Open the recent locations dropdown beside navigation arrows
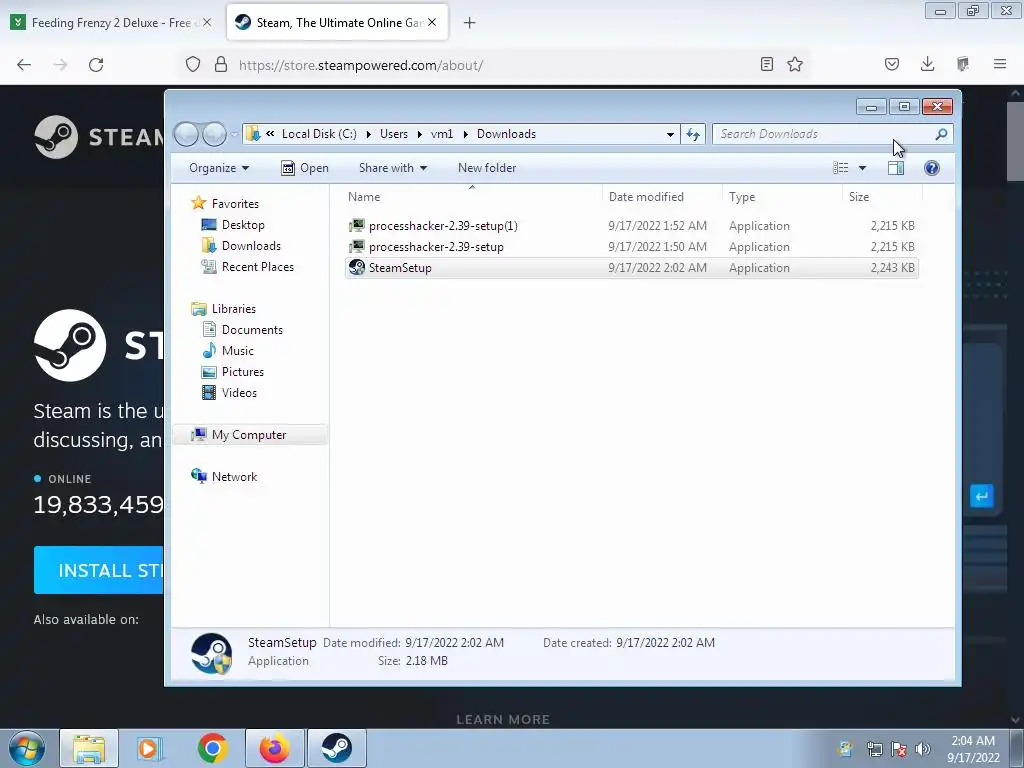 pyautogui.click(x=234, y=135)
